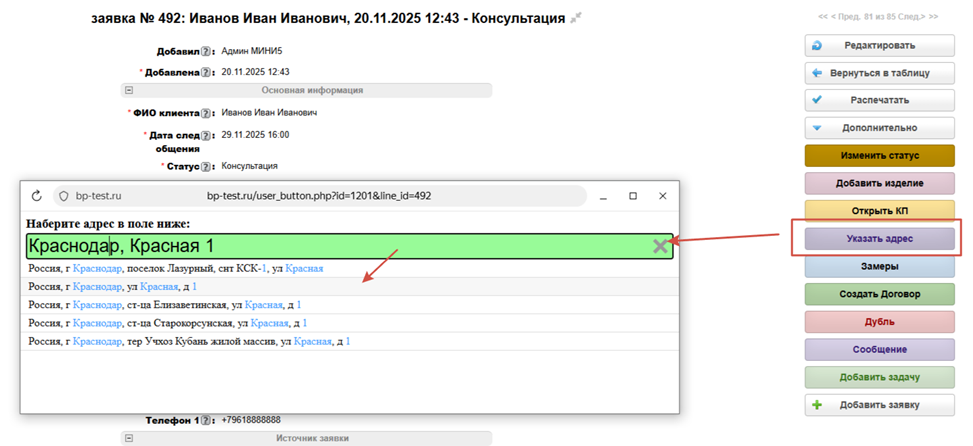This screenshot has width=973, height=446.
Task: Collapse the Основная информация section
Action: pyautogui.click(x=129, y=90)
